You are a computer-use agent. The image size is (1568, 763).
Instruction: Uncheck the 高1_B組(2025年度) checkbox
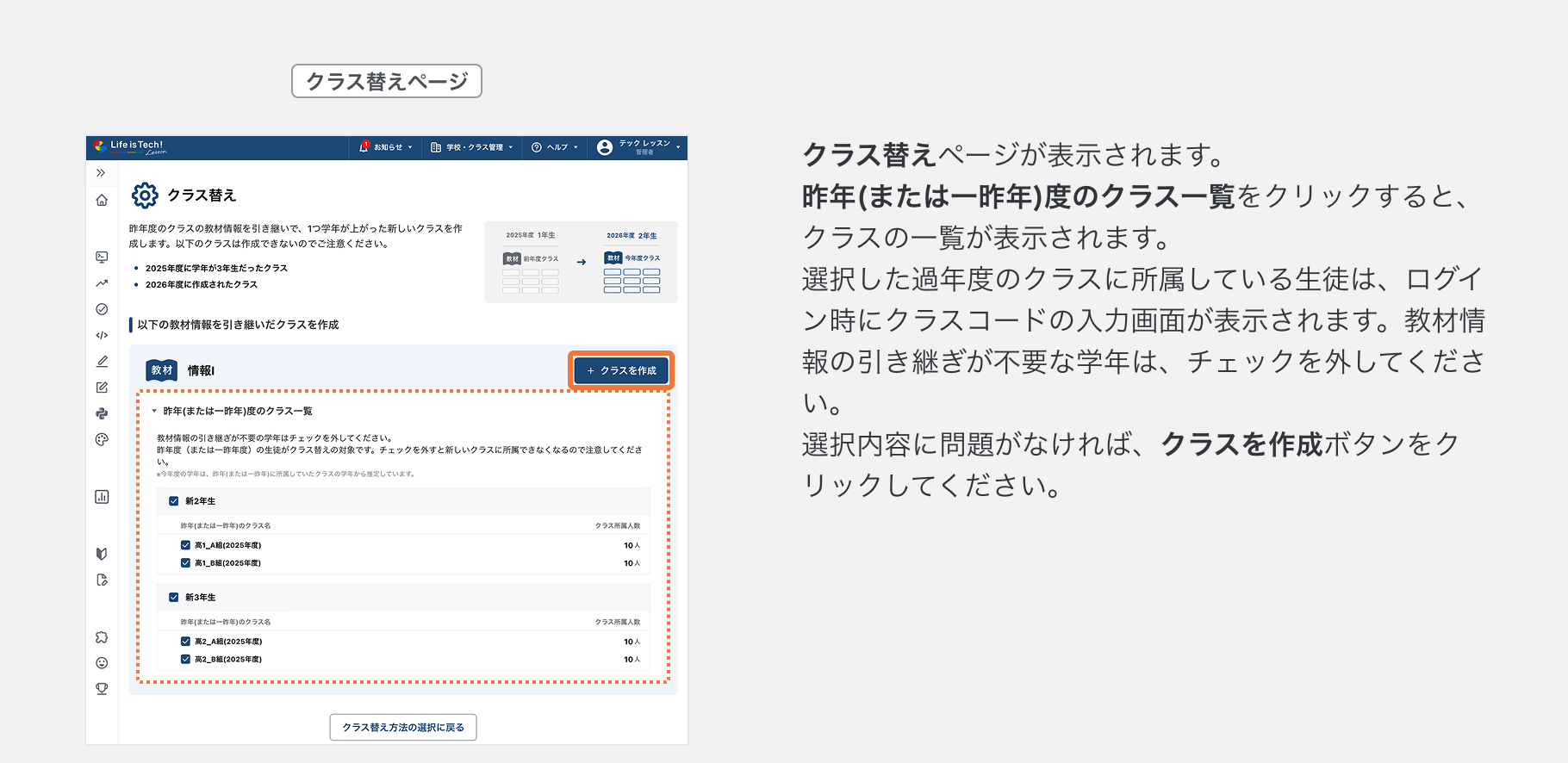185,563
